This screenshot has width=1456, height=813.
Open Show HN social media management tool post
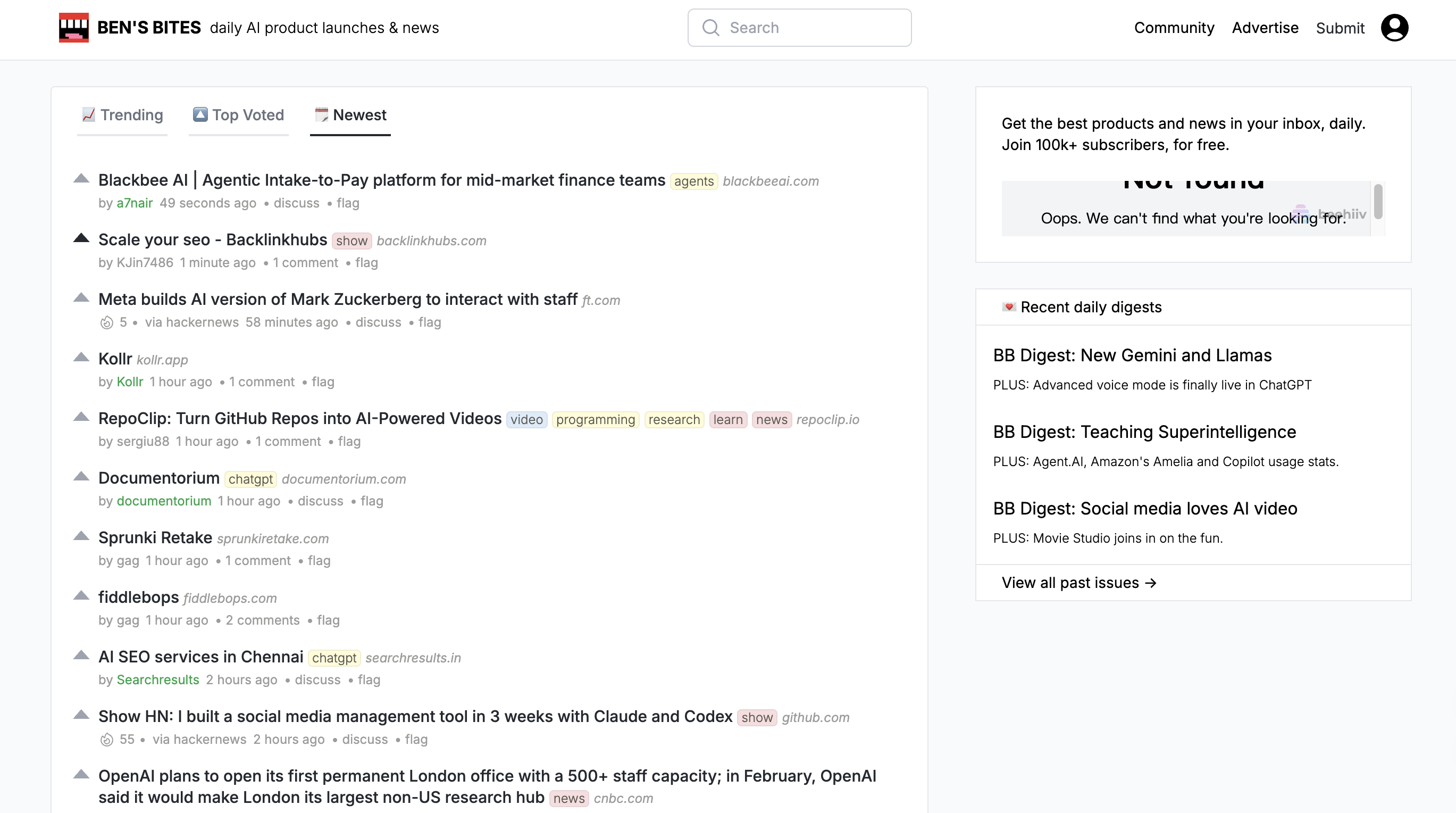(415, 716)
